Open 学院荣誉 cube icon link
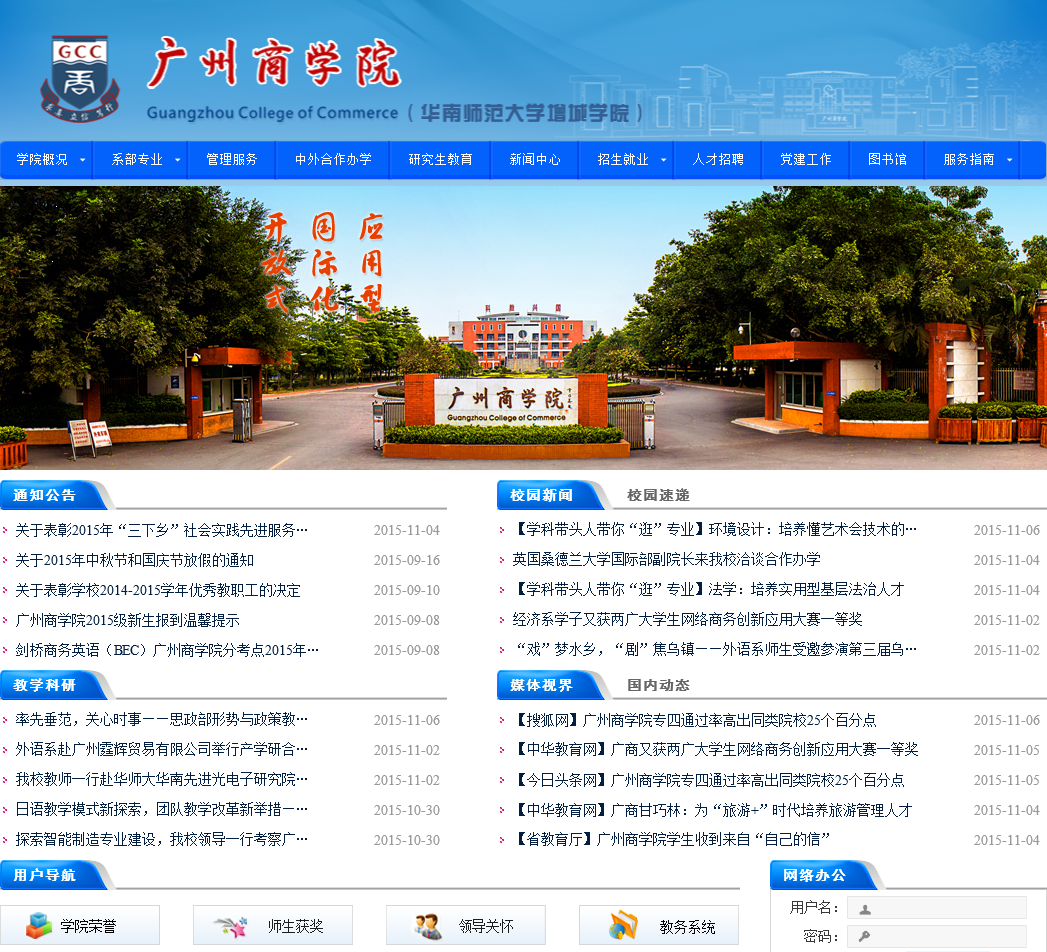The image size is (1047, 952). (79, 925)
